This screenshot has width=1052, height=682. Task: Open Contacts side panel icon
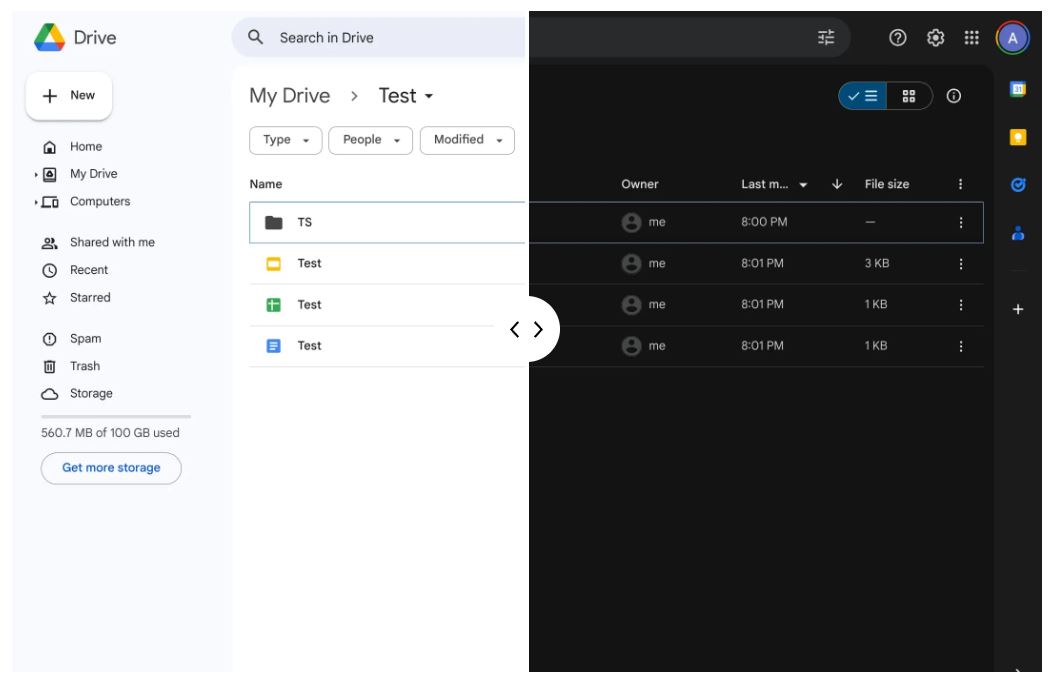click(1018, 233)
